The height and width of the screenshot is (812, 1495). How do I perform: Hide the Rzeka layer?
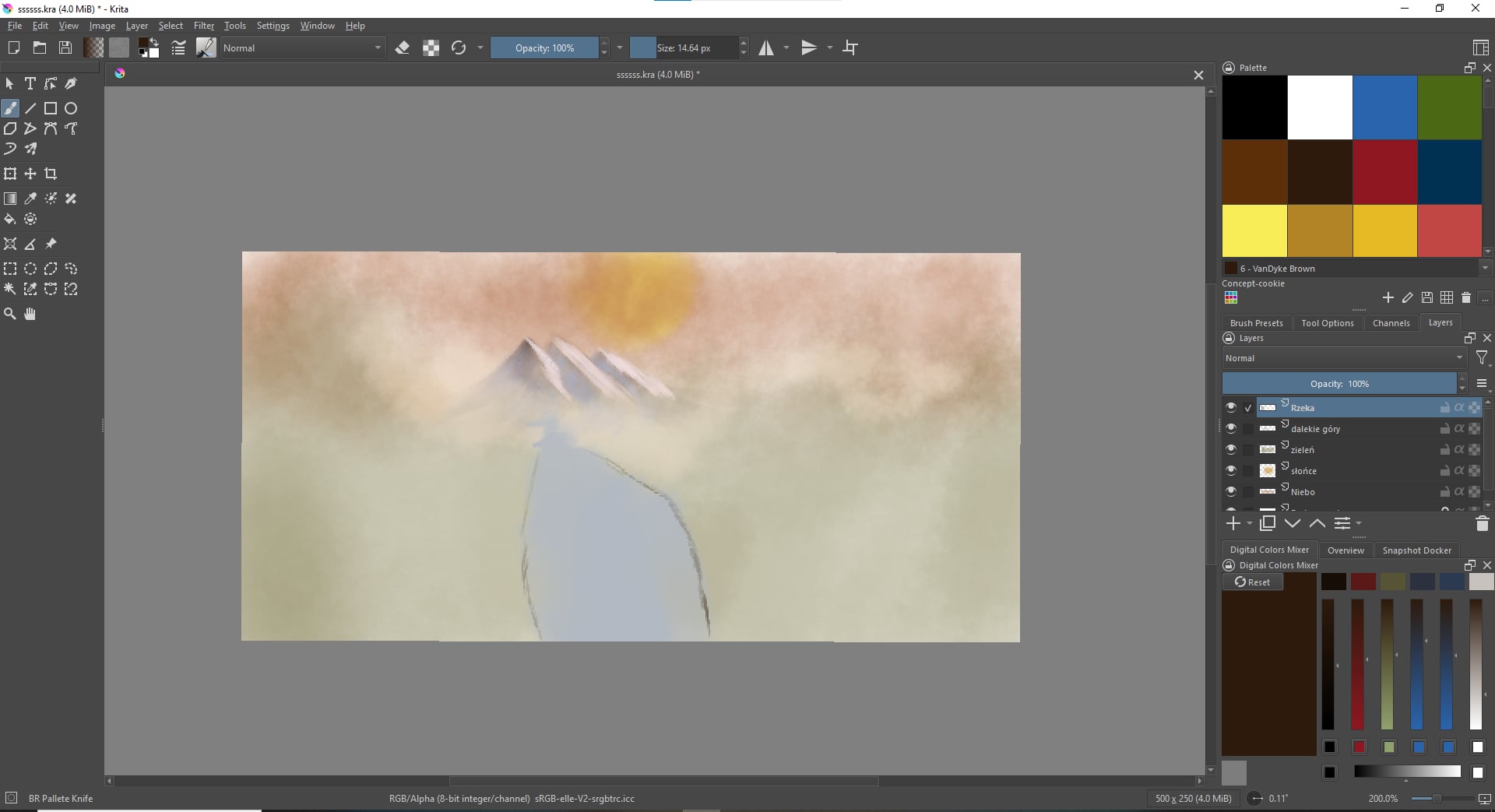click(x=1230, y=407)
